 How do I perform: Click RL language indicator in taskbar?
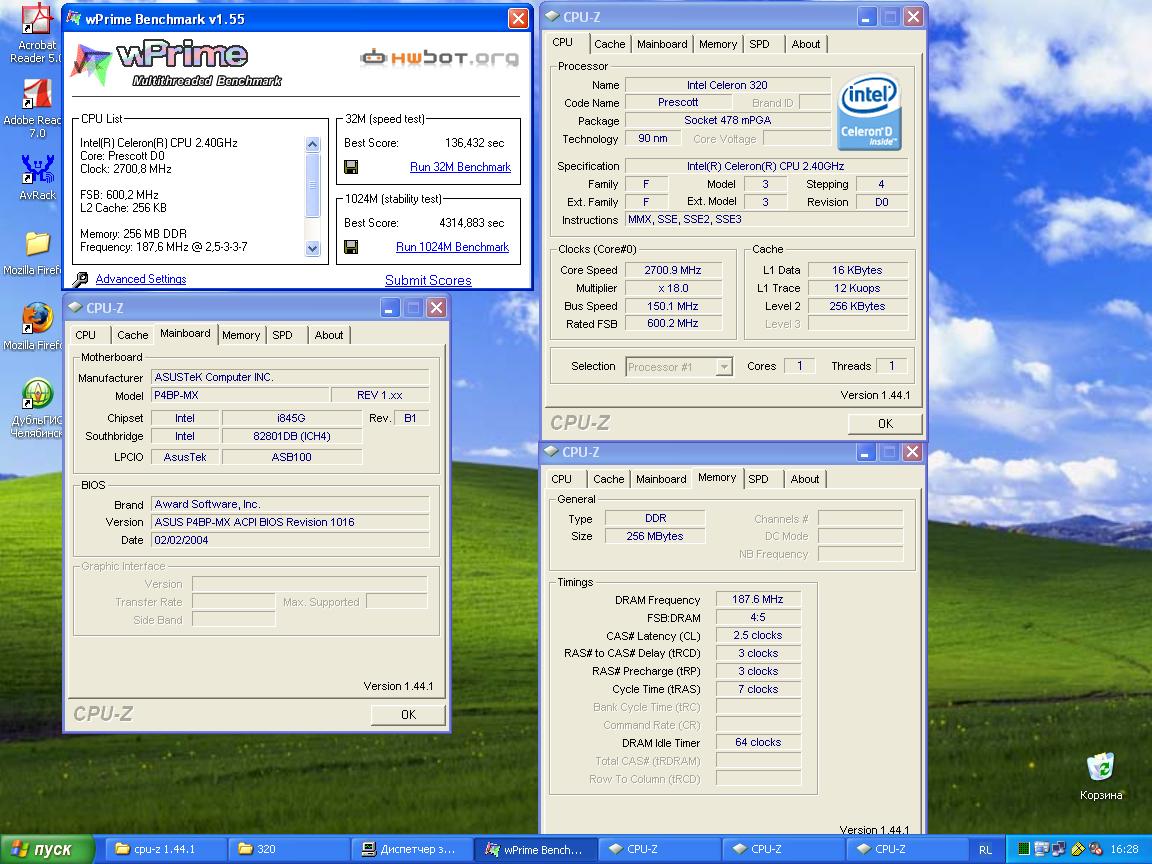coord(985,850)
